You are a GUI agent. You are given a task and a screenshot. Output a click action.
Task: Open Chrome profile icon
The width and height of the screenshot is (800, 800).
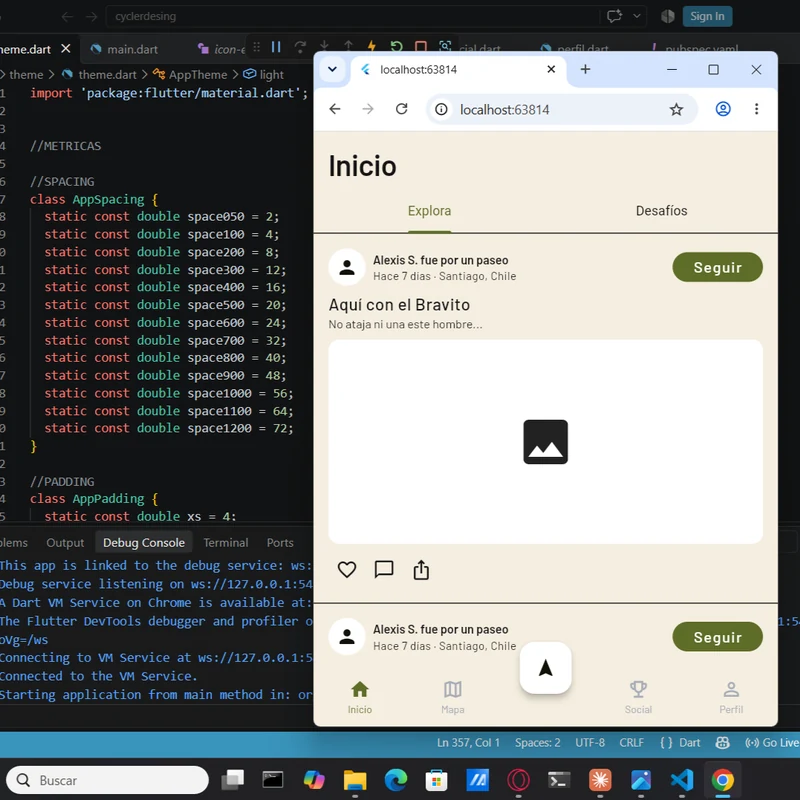click(723, 109)
